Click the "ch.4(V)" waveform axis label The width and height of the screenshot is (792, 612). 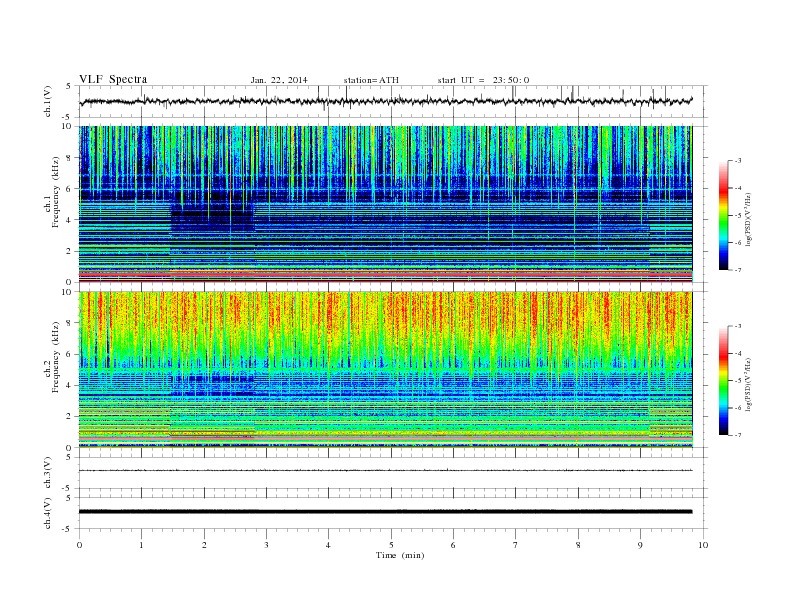point(47,513)
